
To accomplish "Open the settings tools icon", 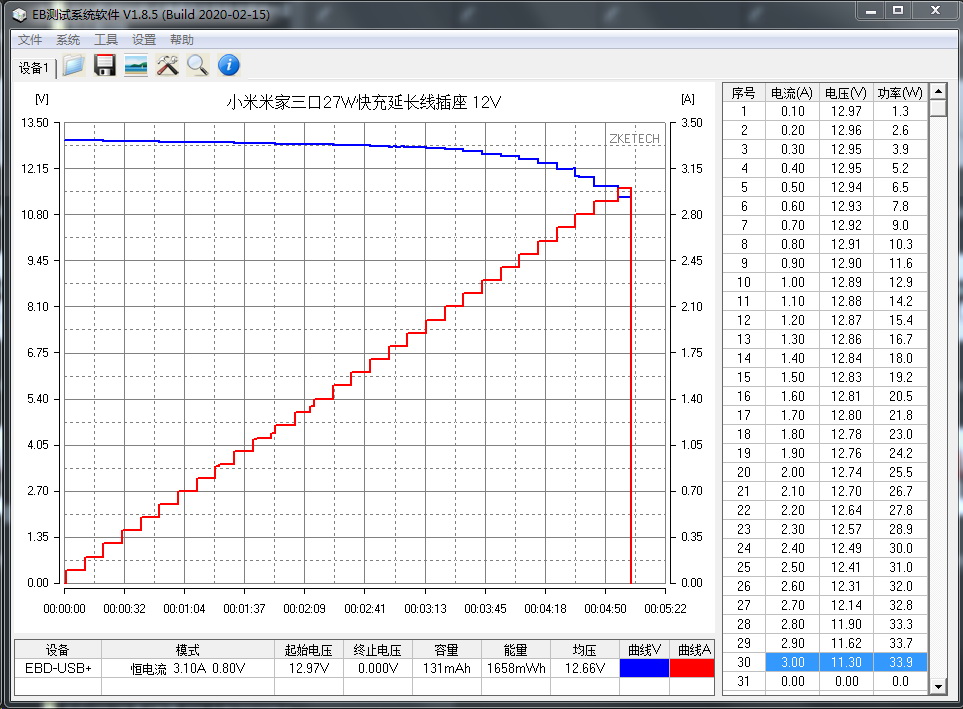I will [167, 66].
